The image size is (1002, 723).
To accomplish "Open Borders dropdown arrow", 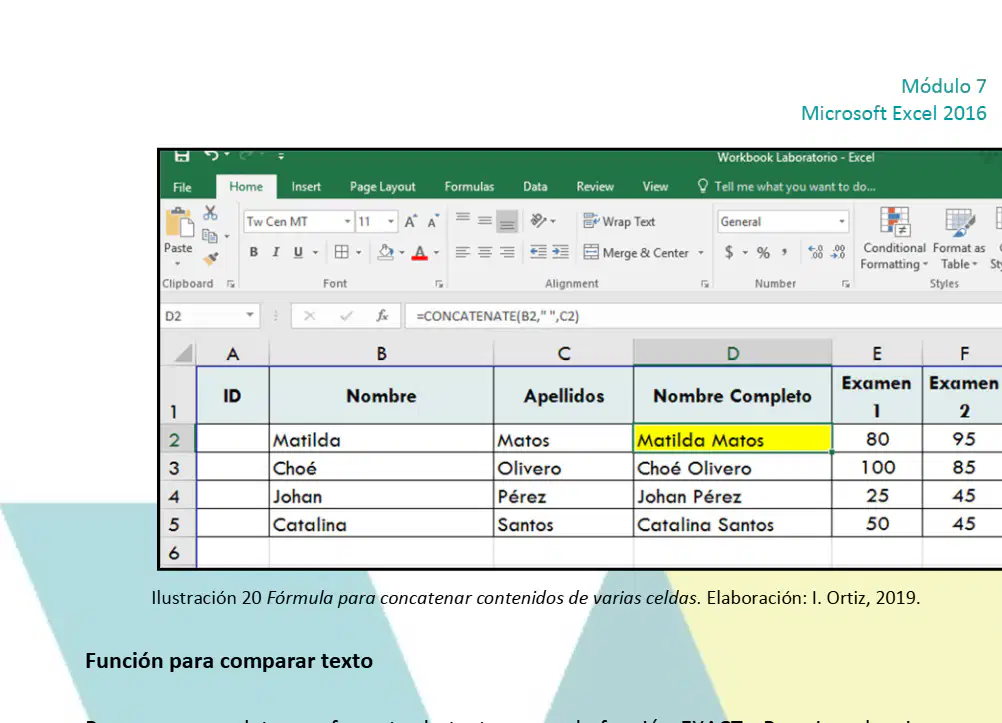I will [358, 253].
